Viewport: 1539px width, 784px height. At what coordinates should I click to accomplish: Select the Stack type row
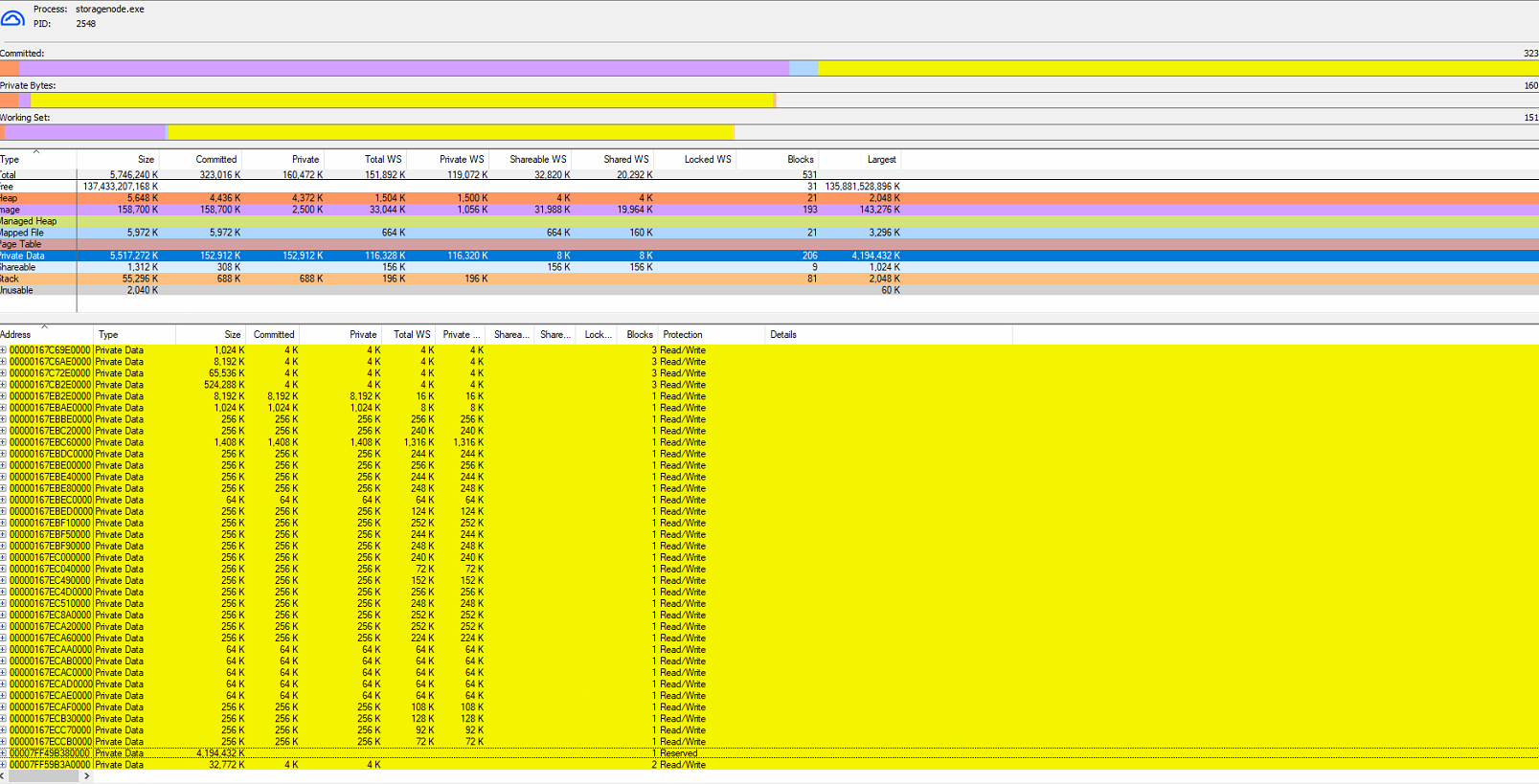coord(38,279)
